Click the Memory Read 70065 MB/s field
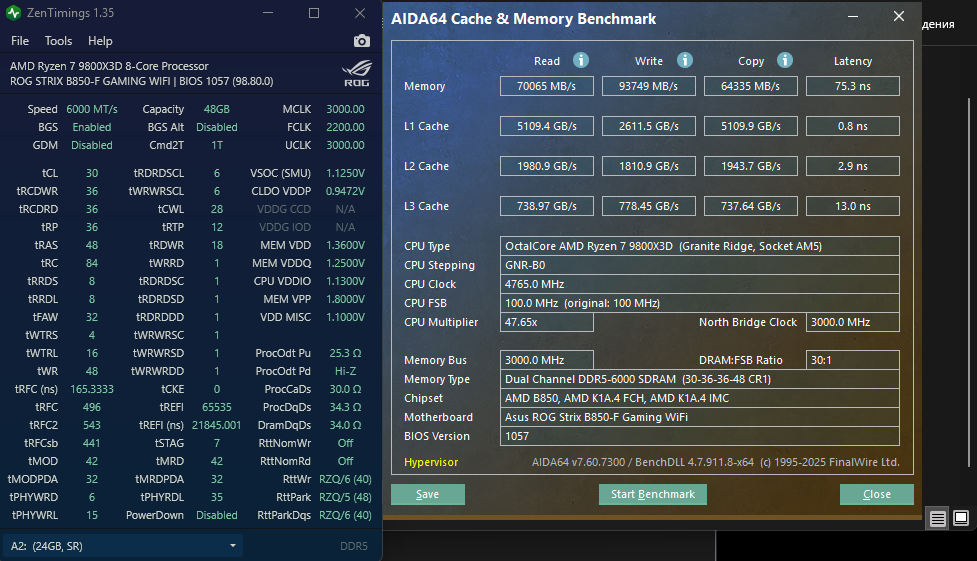 (x=546, y=86)
